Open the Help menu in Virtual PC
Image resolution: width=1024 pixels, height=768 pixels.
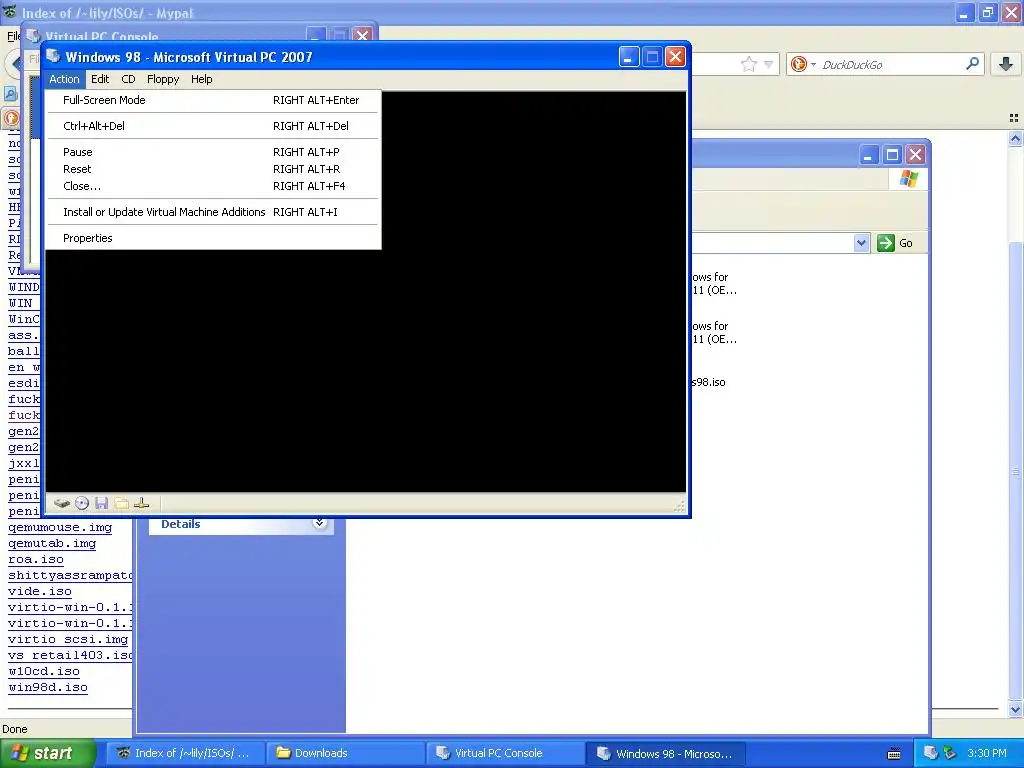pos(201,79)
